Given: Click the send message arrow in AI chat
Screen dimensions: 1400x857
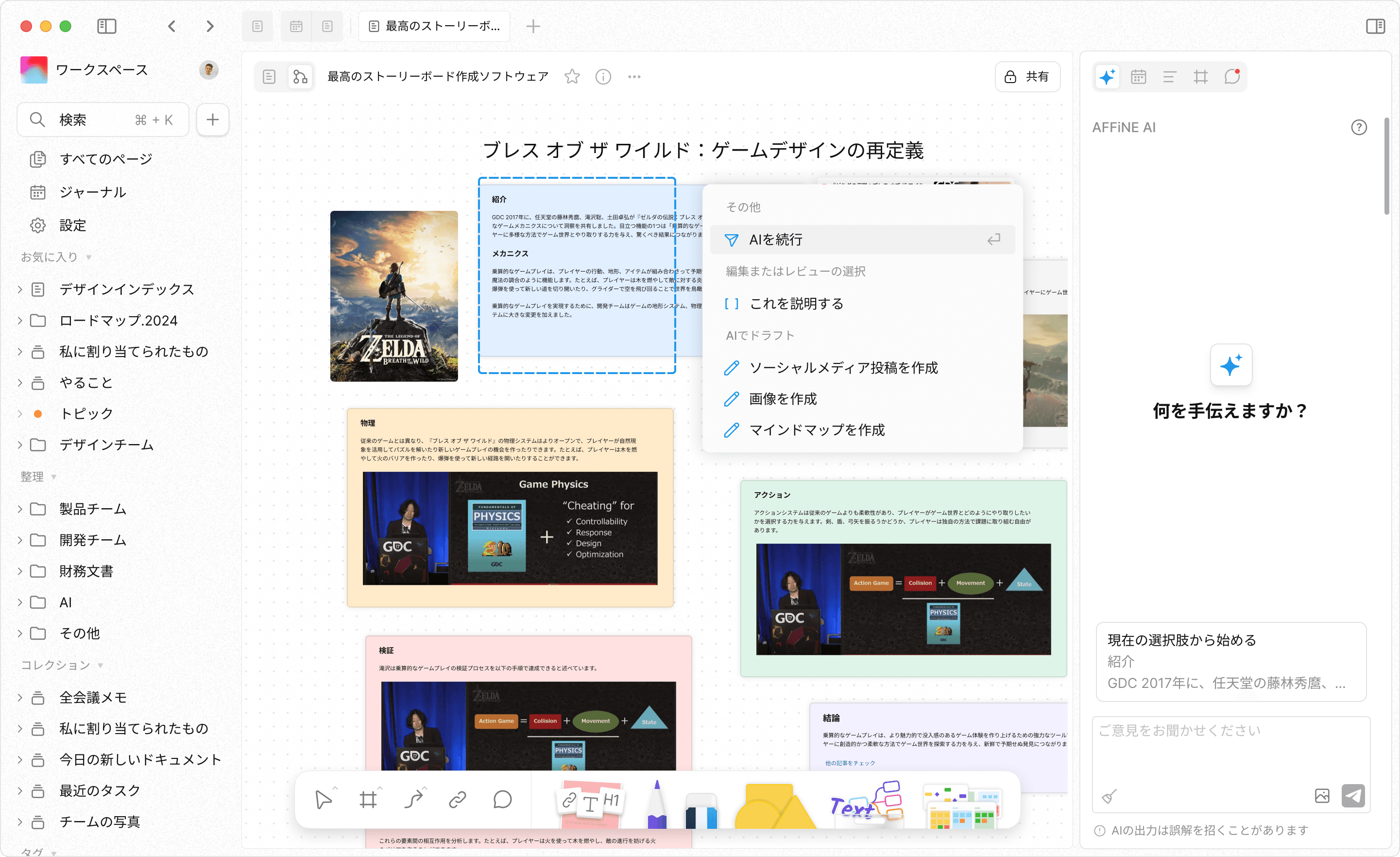Looking at the screenshot, I should pyautogui.click(x=1353, y=796).
